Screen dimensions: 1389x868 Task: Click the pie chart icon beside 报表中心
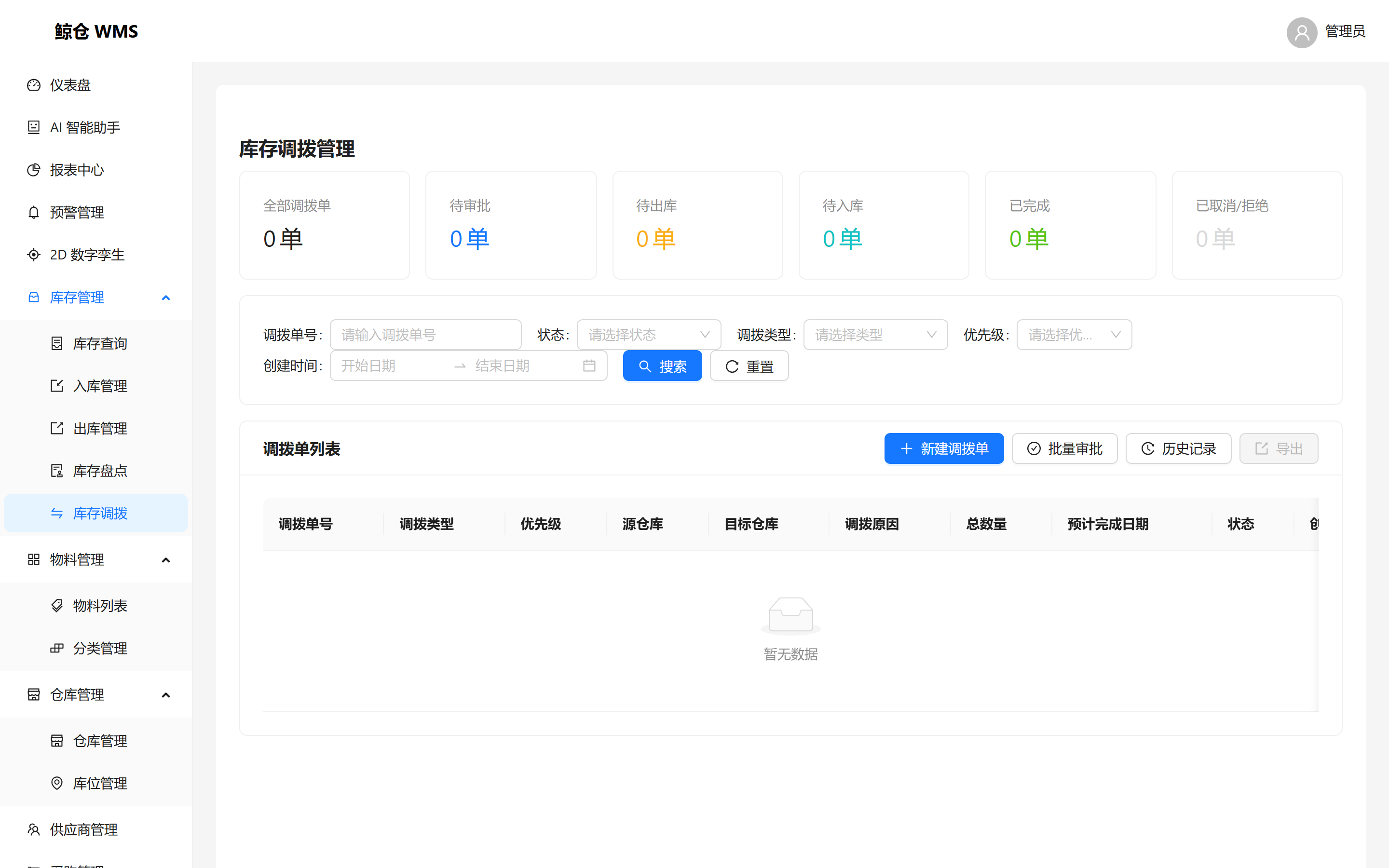tap(34, 170)
